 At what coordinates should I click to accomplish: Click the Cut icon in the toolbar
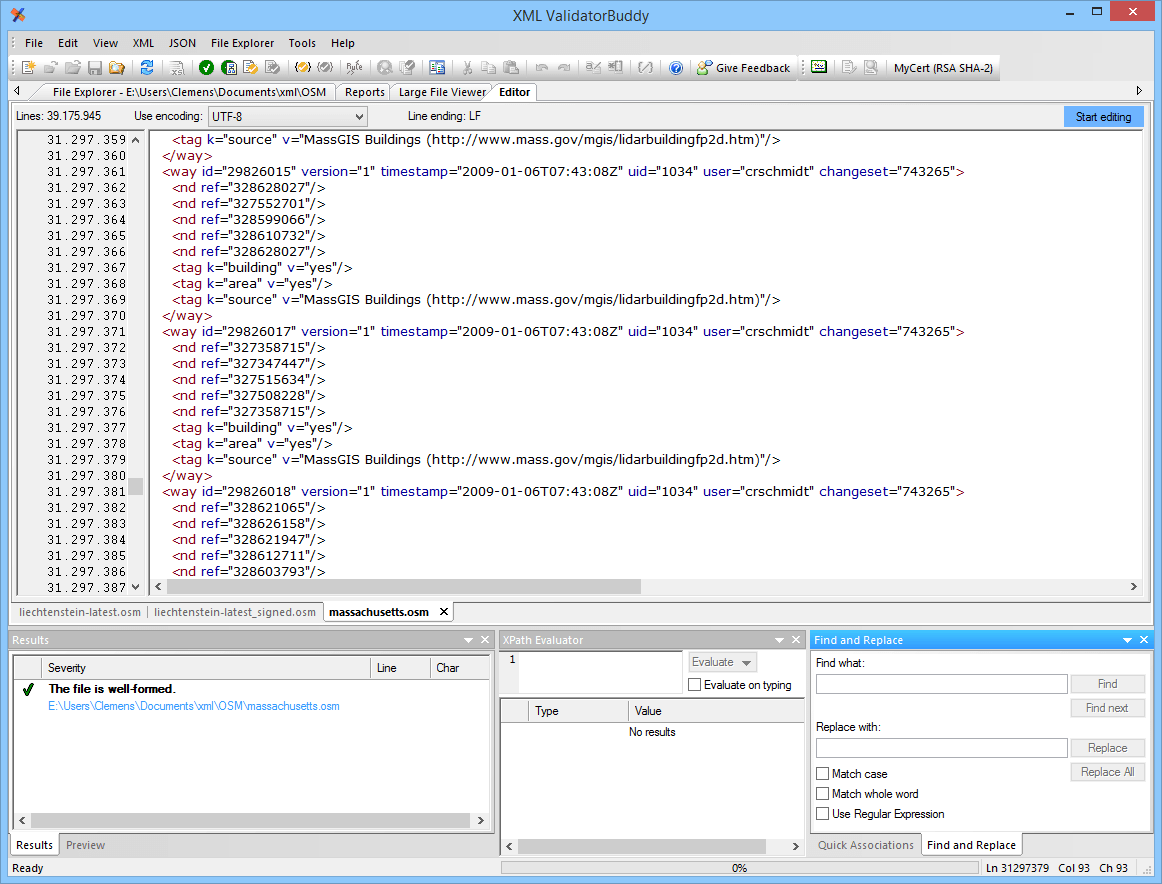(x=466, y=68)
